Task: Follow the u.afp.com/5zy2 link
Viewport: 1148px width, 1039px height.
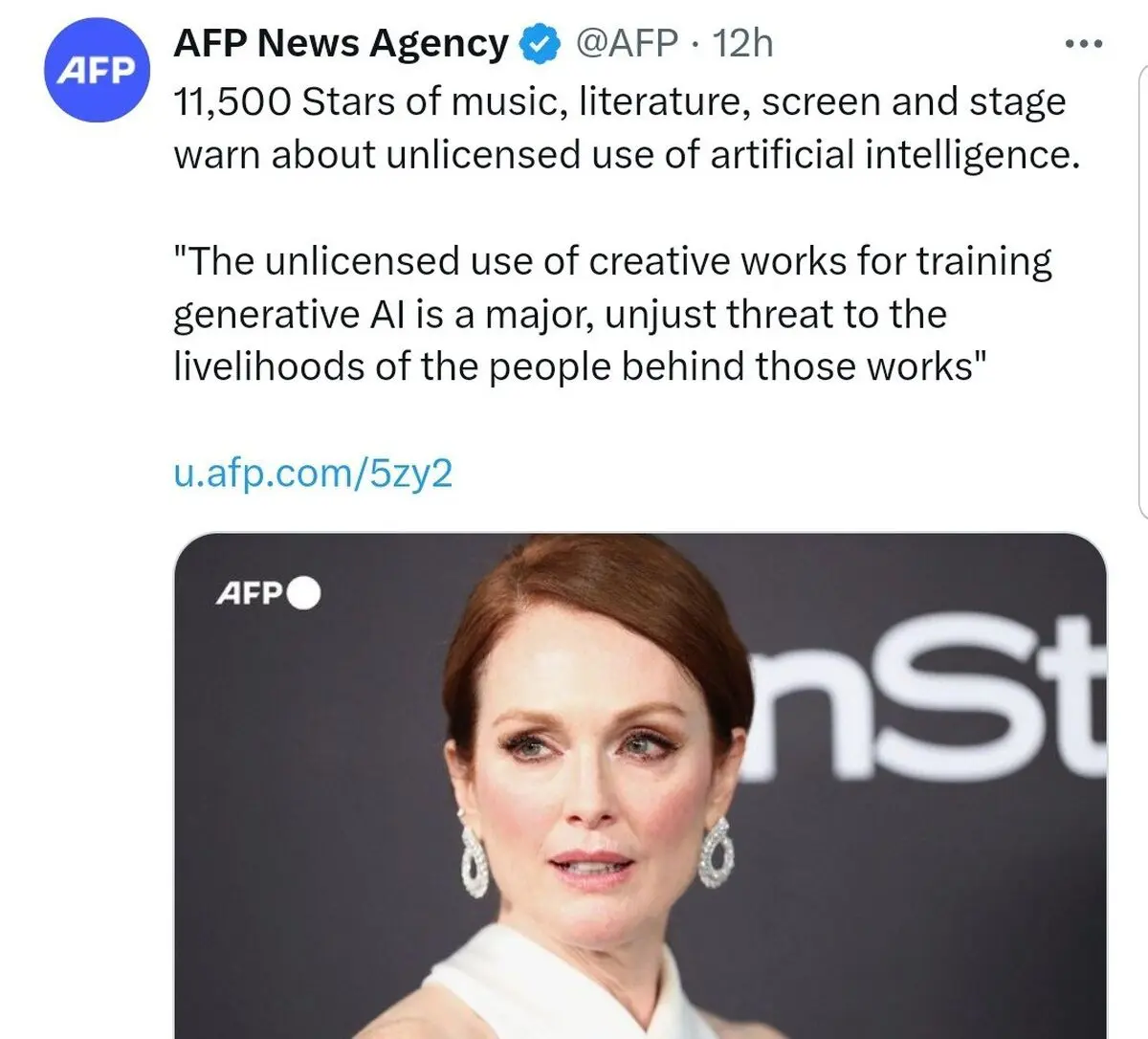Action: pos(313,474)
